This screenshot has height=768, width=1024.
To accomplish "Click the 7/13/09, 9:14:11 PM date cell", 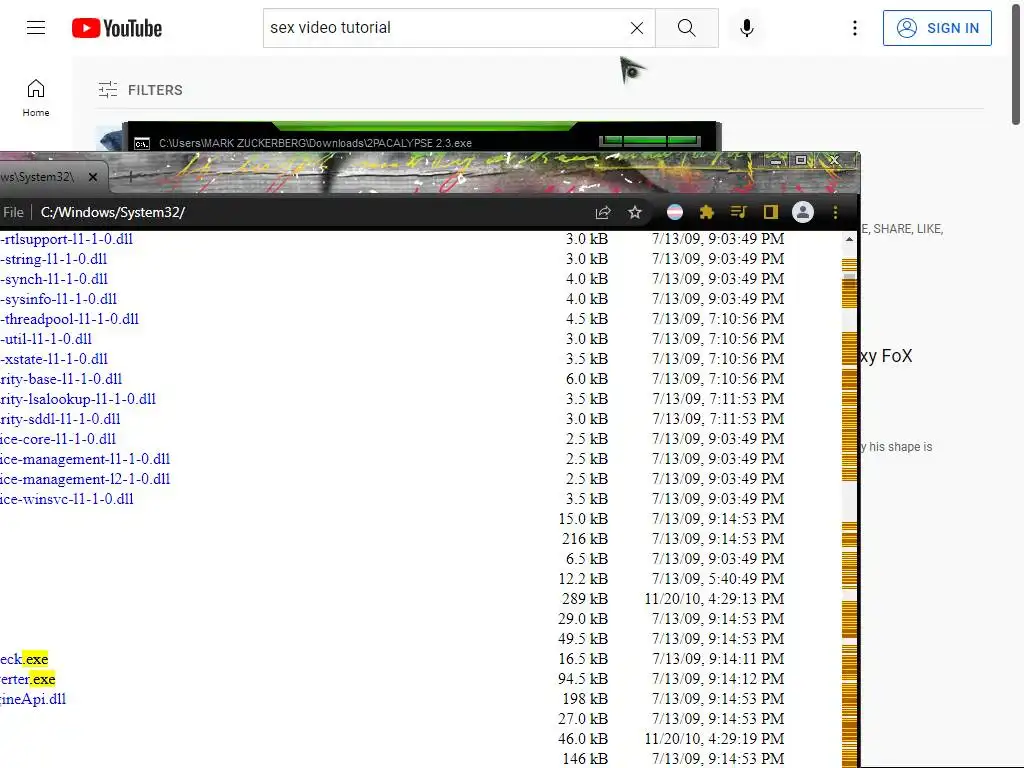I will coord(718,659).
